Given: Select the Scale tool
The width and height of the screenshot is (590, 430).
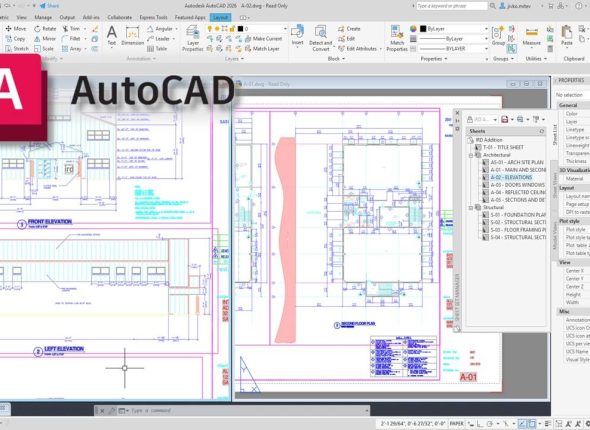Looking at the screenshot, I should pos(44,49).
